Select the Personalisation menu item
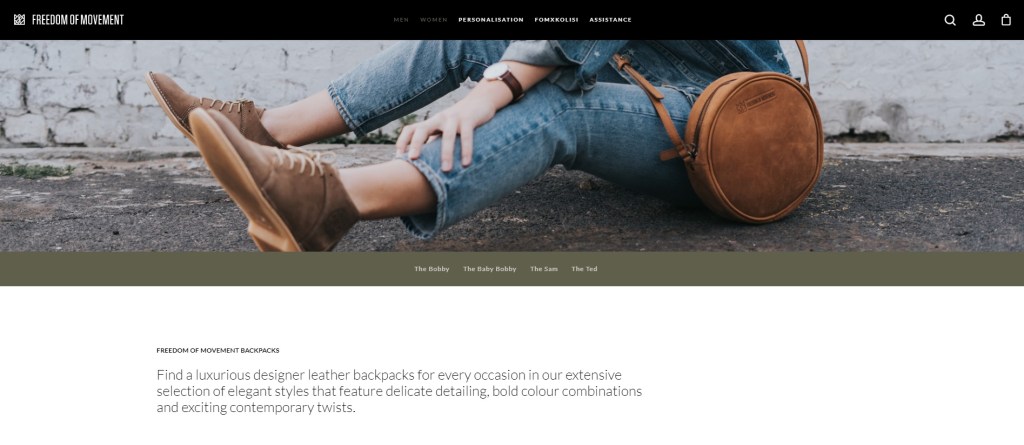Image resolution: width=1024 pixels, height=445 pixels. click(491, 20)
